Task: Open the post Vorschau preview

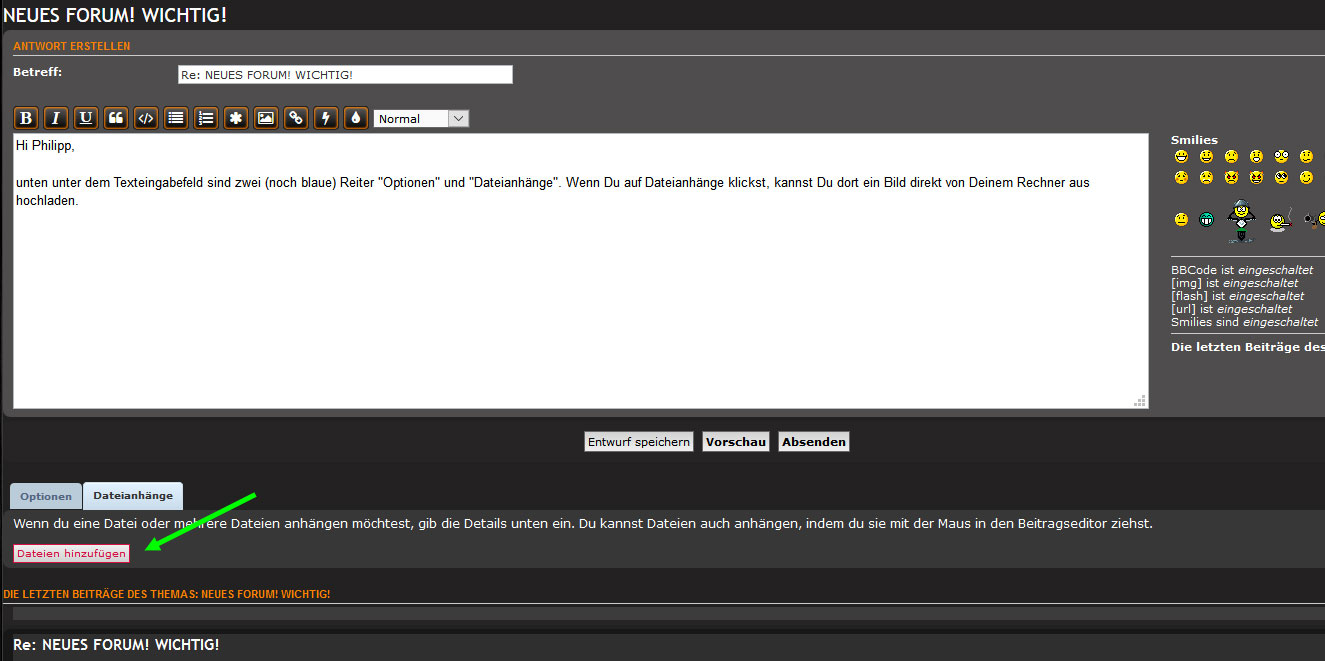Action: (x=736, y=442)
